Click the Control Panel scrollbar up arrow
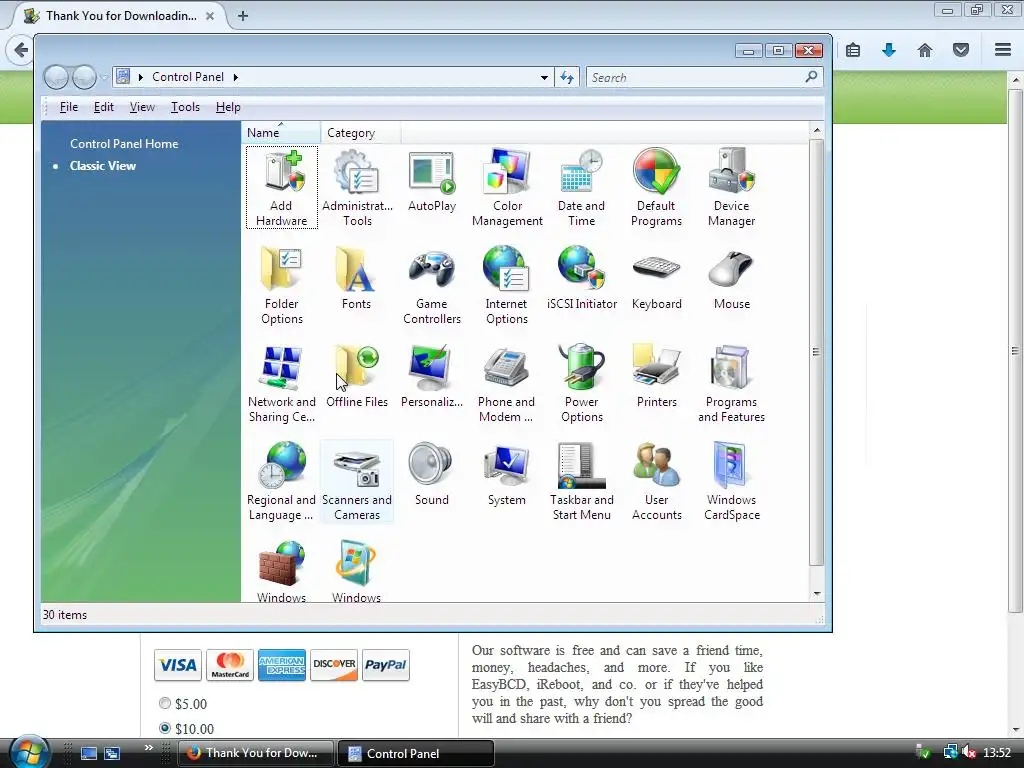This screenshot has height=768, width=1024. pos(816,130)
